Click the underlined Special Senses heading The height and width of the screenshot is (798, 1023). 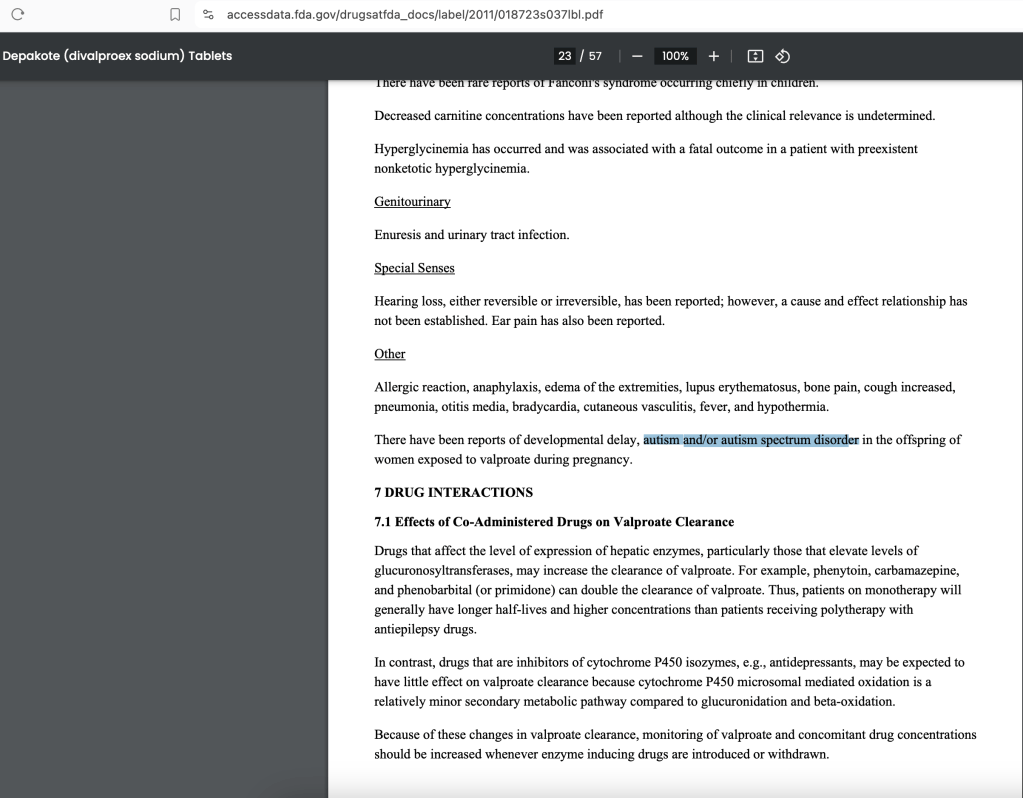(414, 268)
